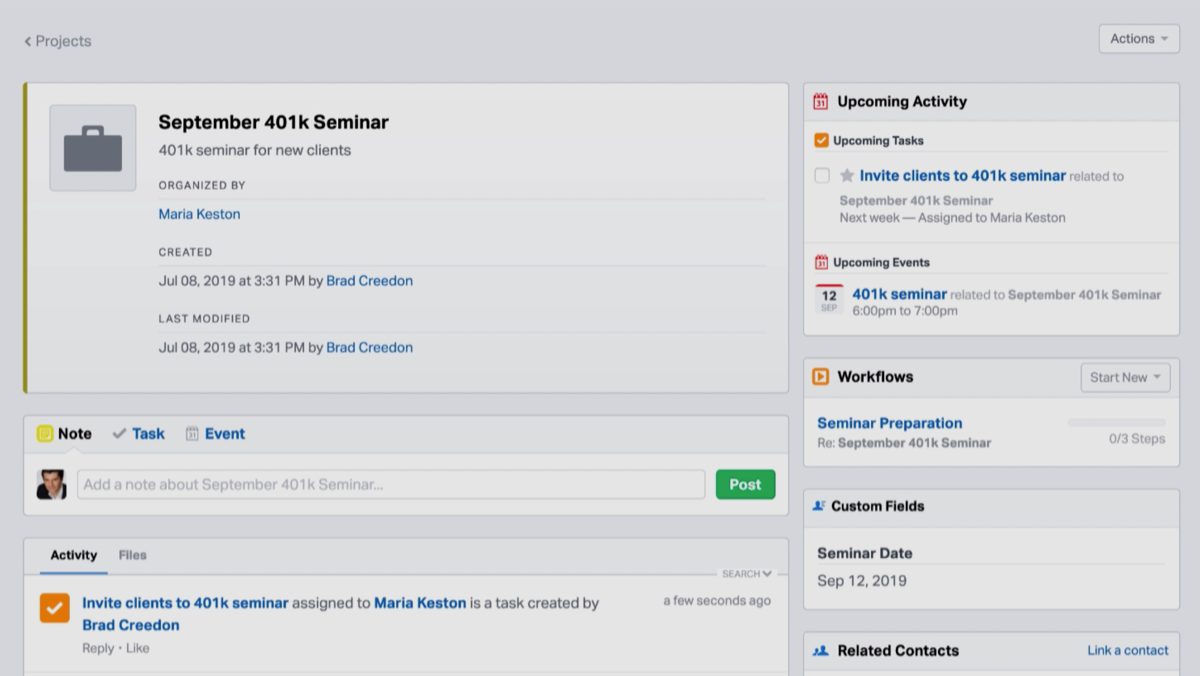
Task: Open the Actions dropdown
Action: [1139, 39]
